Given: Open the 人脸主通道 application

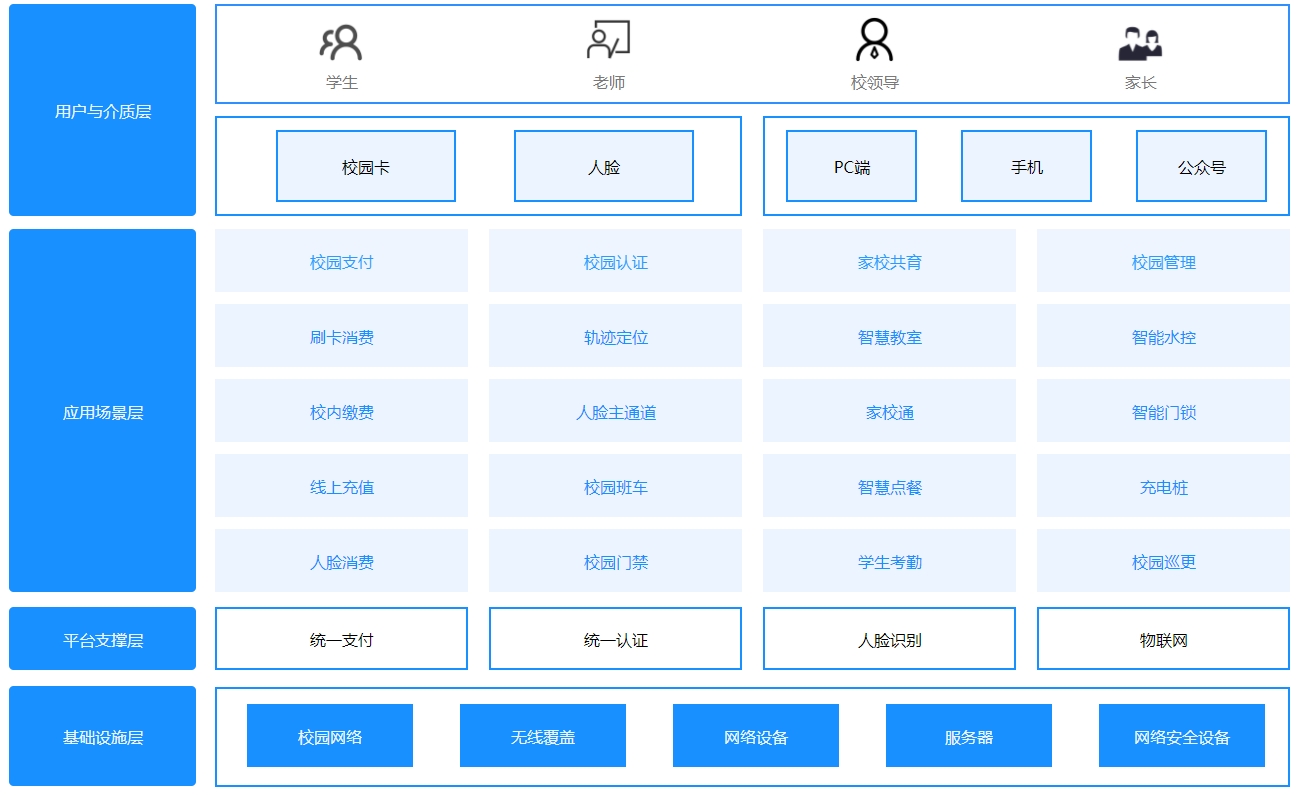Looking at the screenshot, I should (615, 411).
